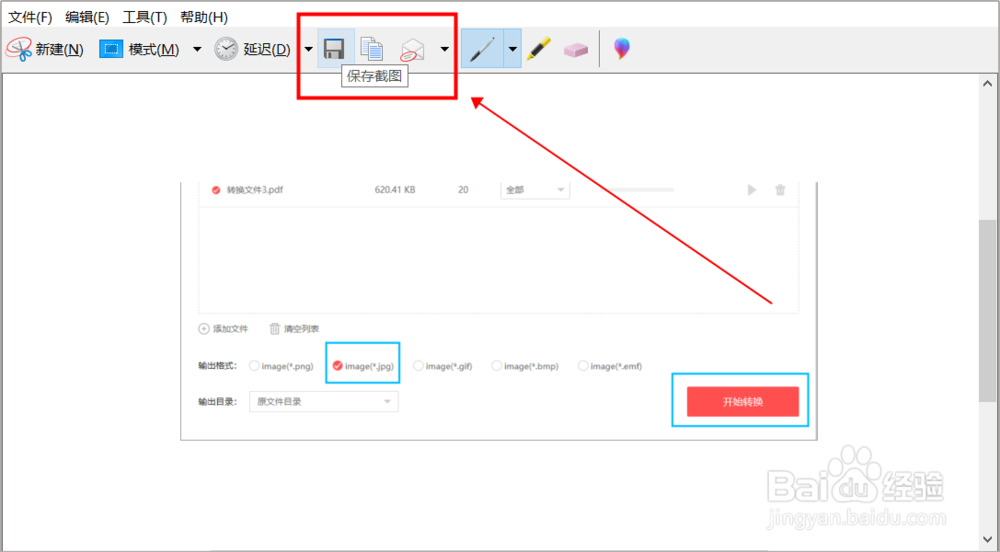Click the play icon in 转换文件3.pdf row
Viewport: 1000px width, 552px height.
tap(752, 190)
